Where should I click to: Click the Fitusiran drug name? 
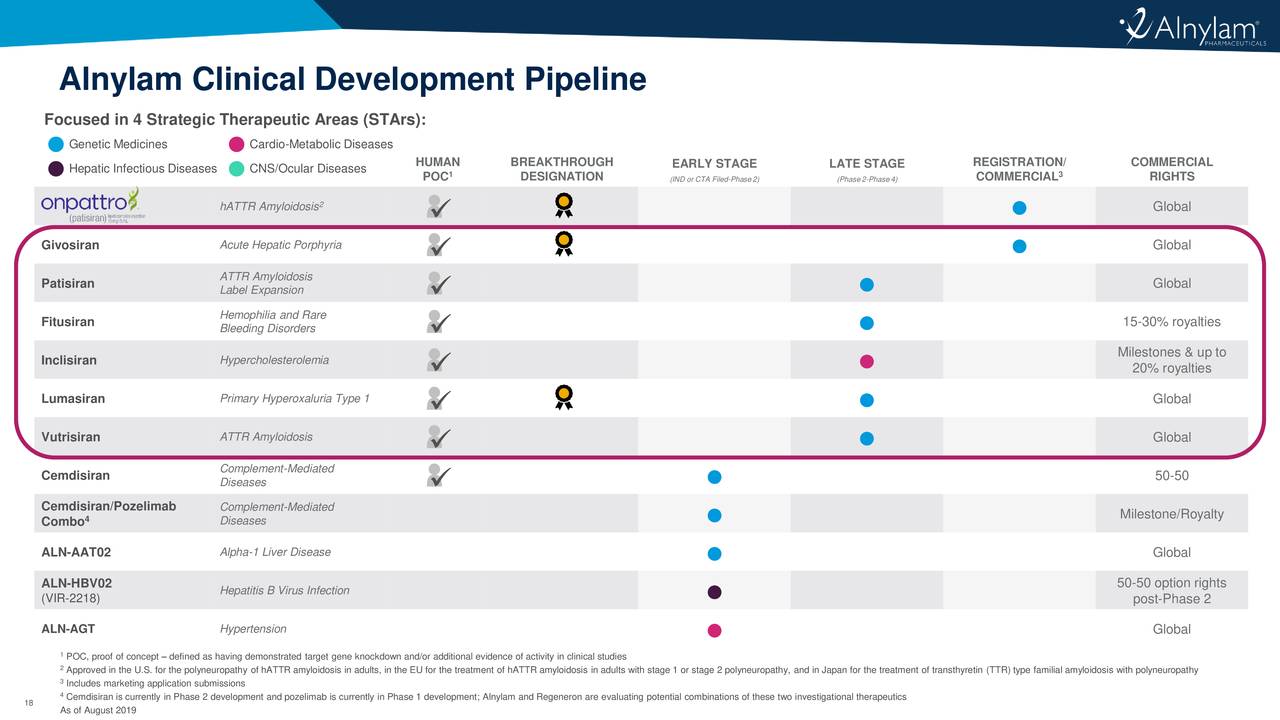[x=68, y=322]
